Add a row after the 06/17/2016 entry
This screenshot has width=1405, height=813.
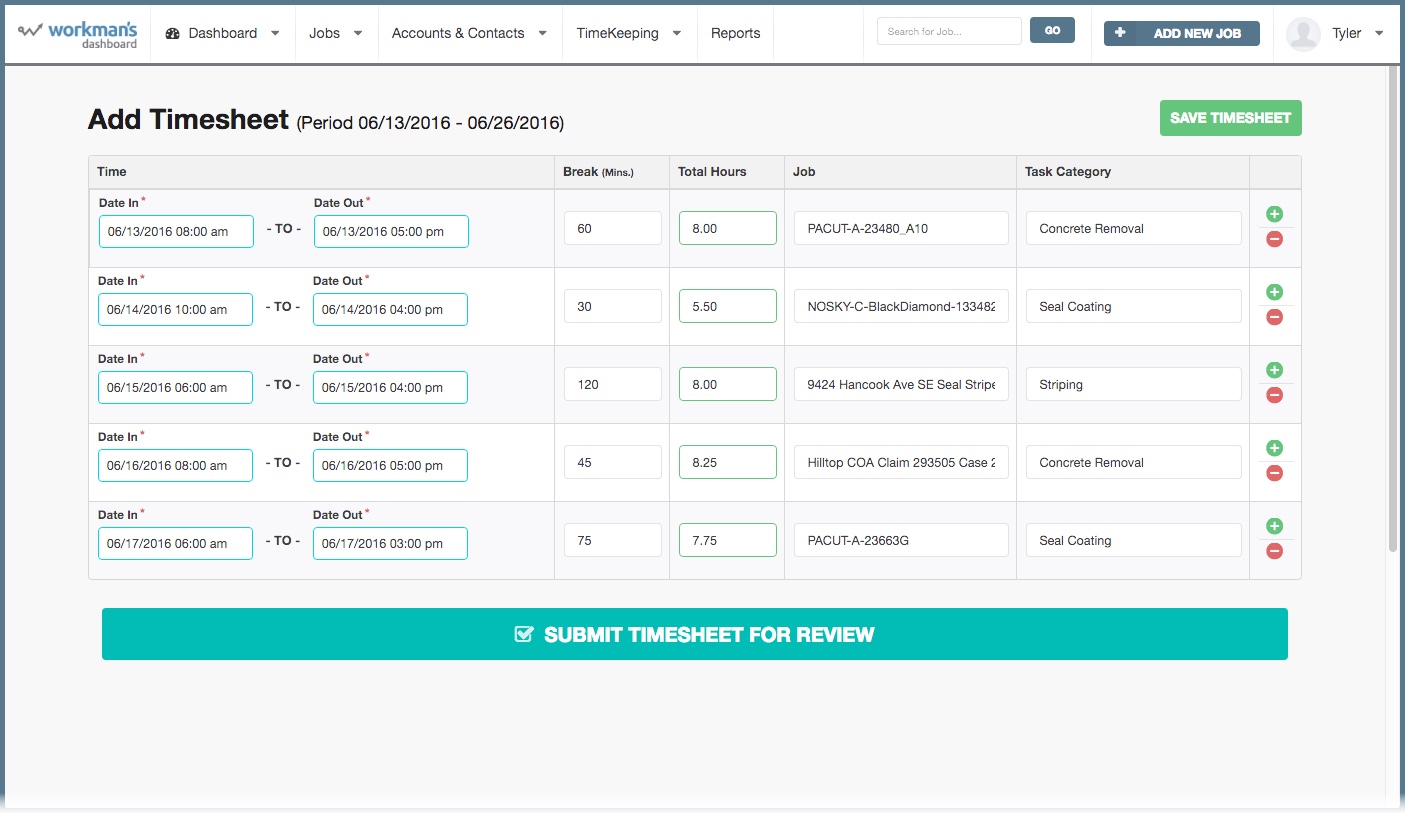click(1274, 526)
